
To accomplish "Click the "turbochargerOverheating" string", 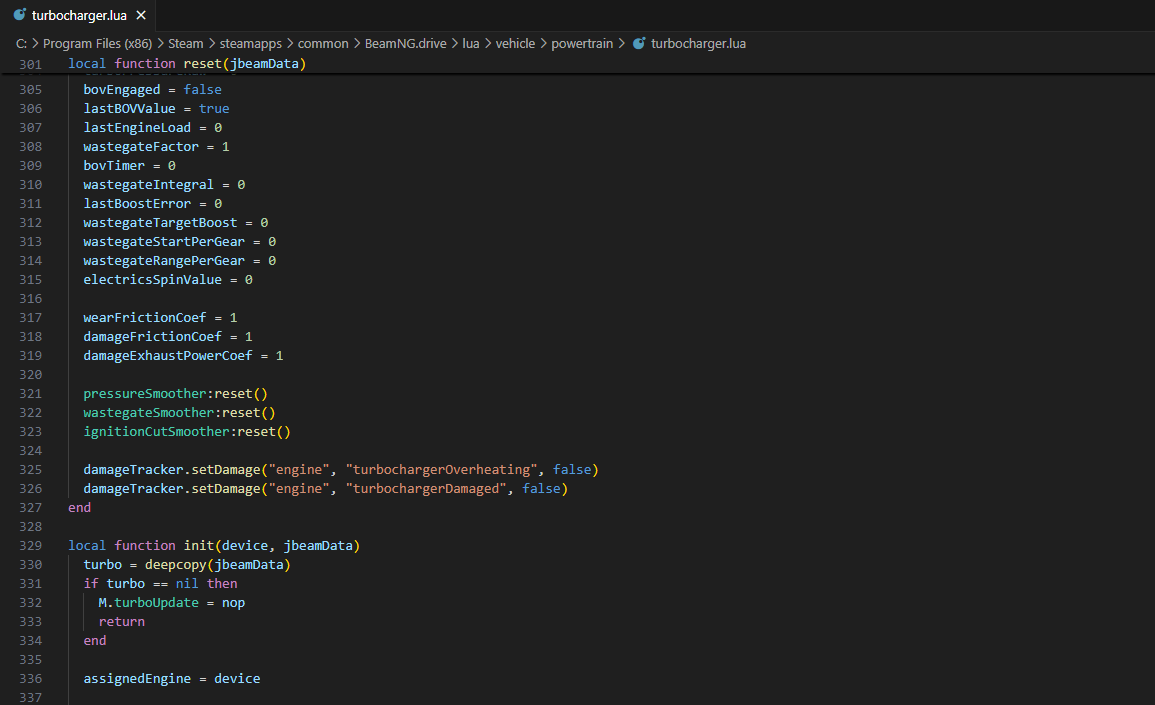I will click(441, 470).
